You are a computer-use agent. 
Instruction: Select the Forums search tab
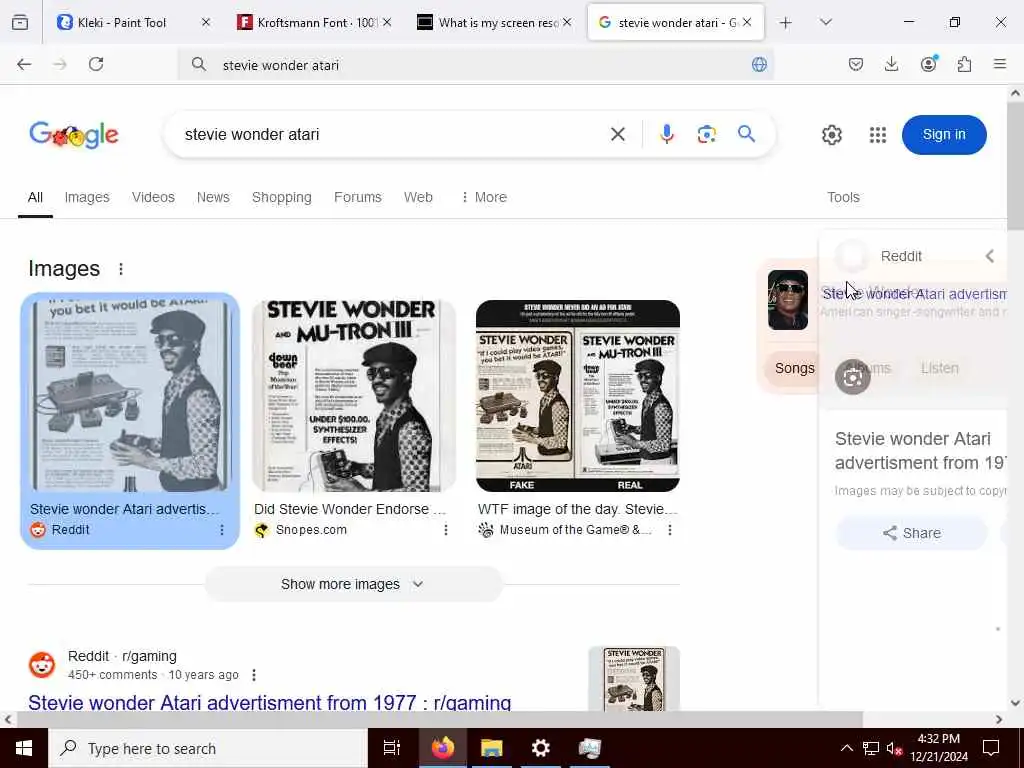(357, 197)
